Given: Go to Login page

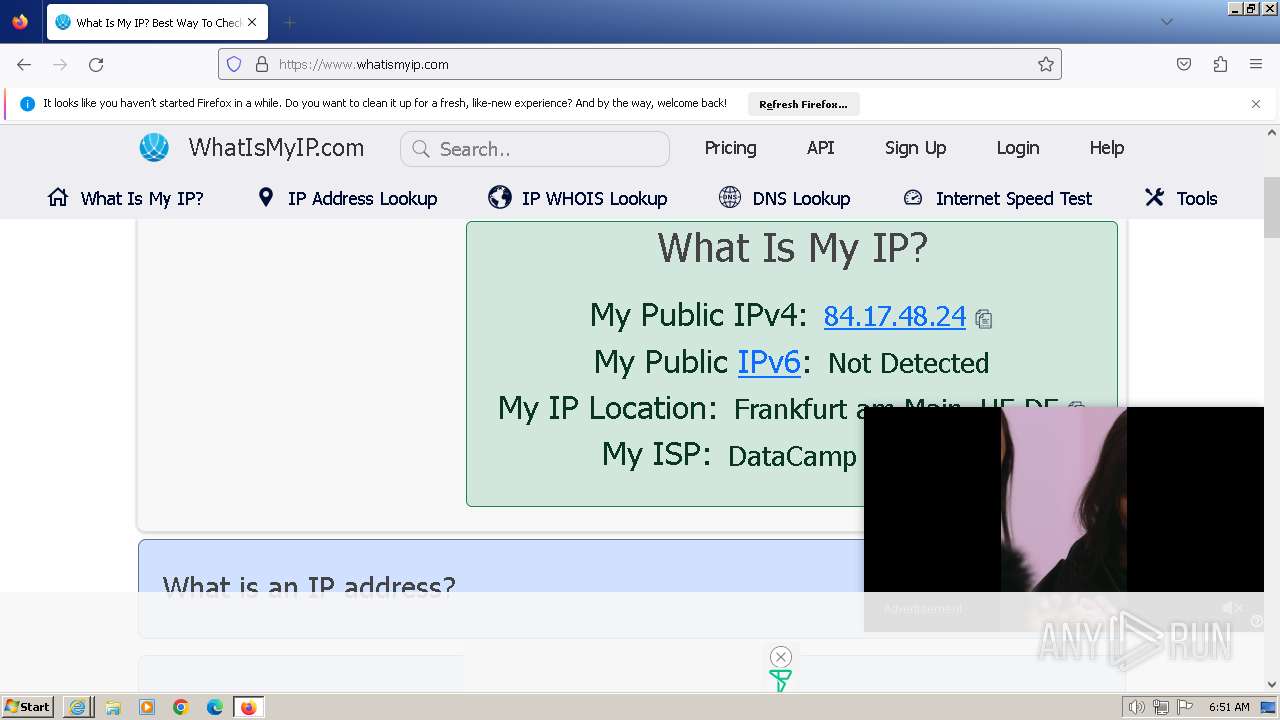Looking at the screenshot, I should click(x=1017, y=148).
